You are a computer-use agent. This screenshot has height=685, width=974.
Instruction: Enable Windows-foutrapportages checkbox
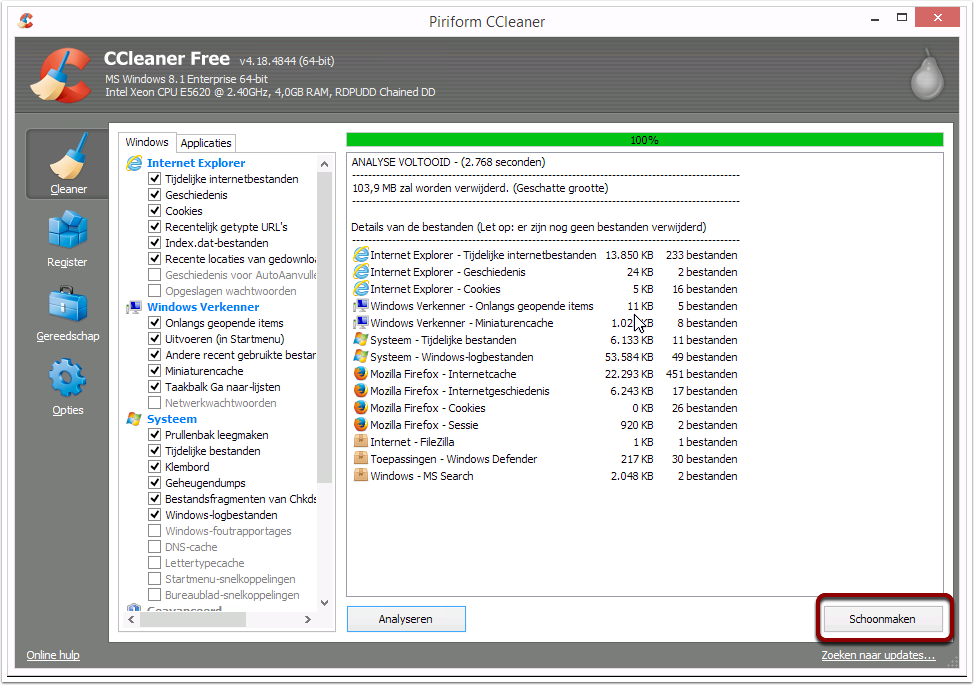pyautogui.click(x=155, y=531)
